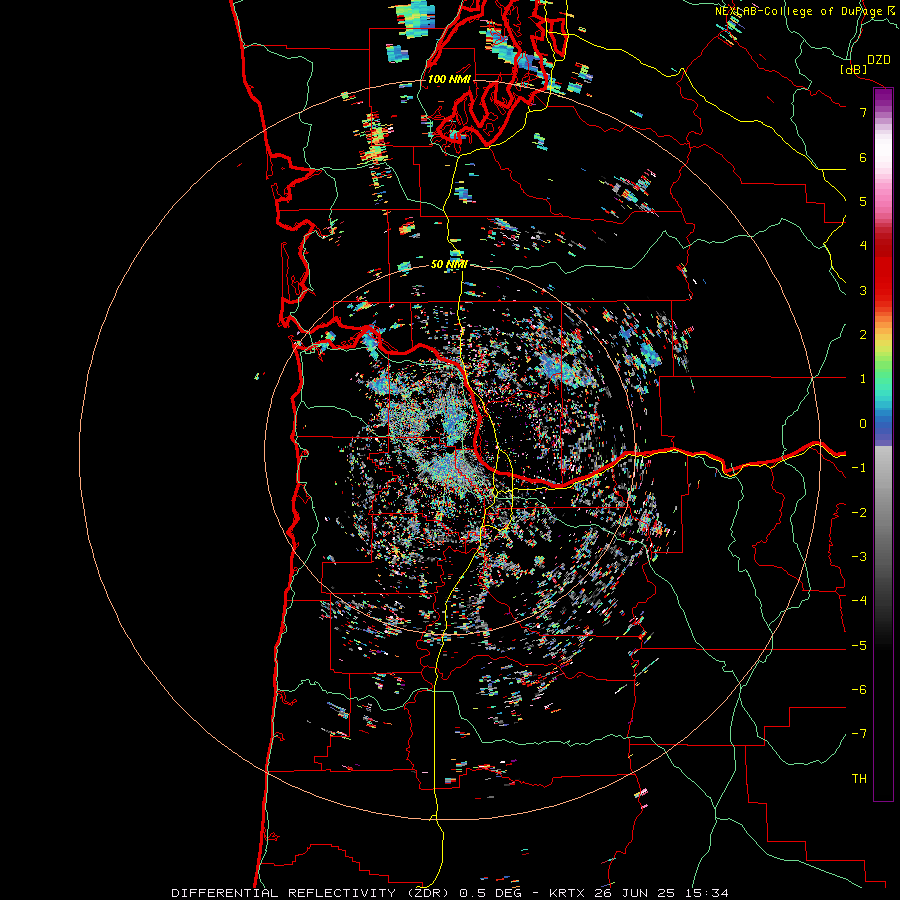Click the 'KRTX' station ID in caption
The image size is (900, 900).
567,893
